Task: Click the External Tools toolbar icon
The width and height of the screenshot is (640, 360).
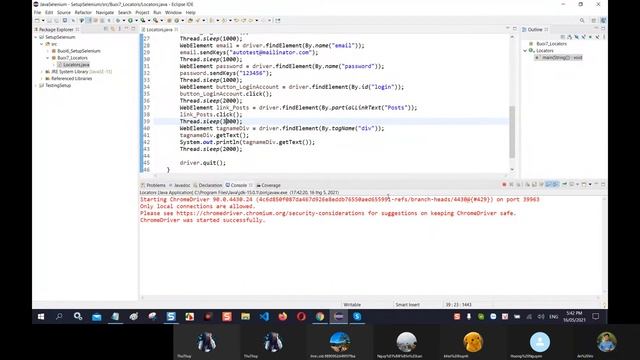Action: coord(155,20)
